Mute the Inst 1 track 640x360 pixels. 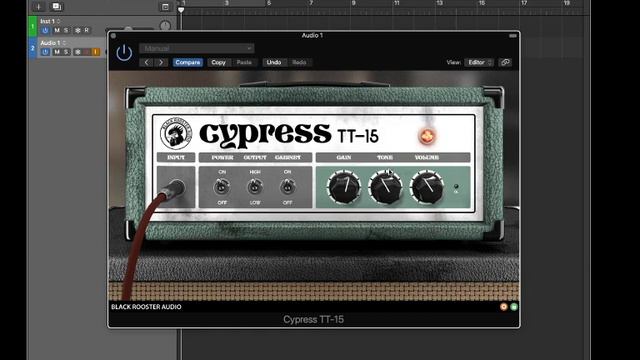click(x=57, y=30)
